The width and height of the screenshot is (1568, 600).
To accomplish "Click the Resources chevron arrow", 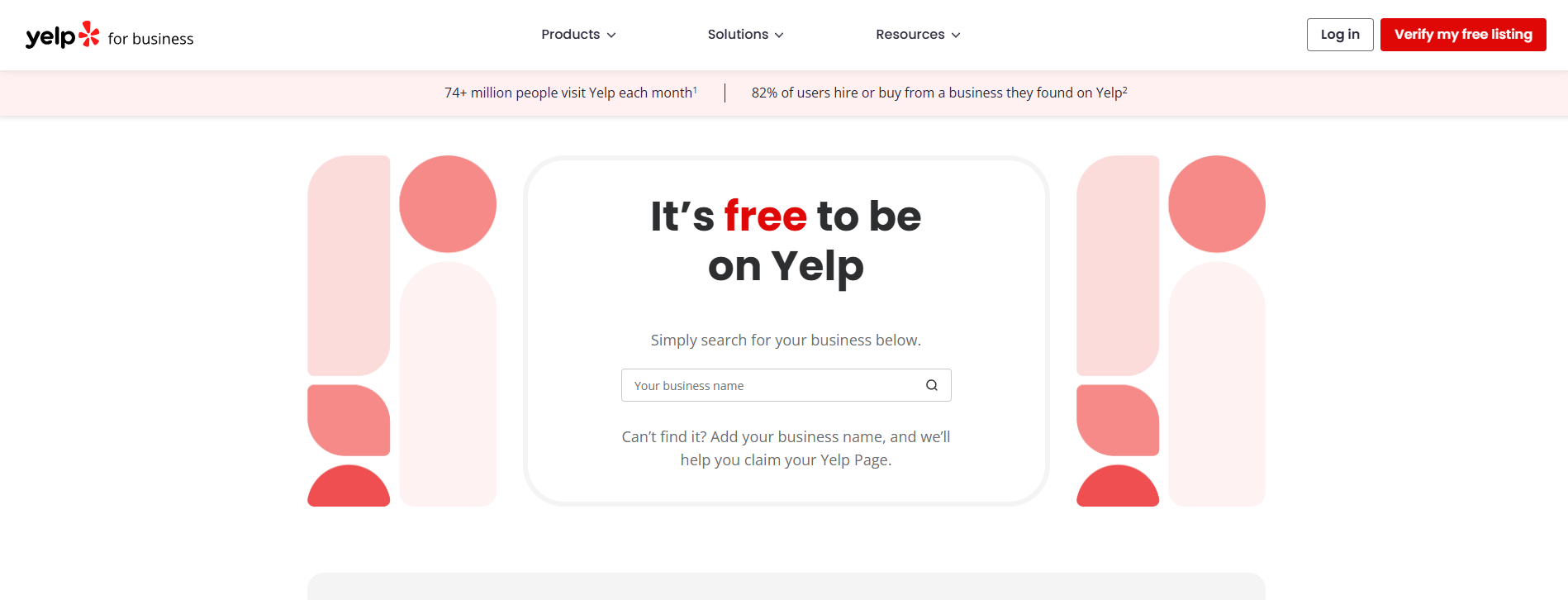I will coord(956,35).
